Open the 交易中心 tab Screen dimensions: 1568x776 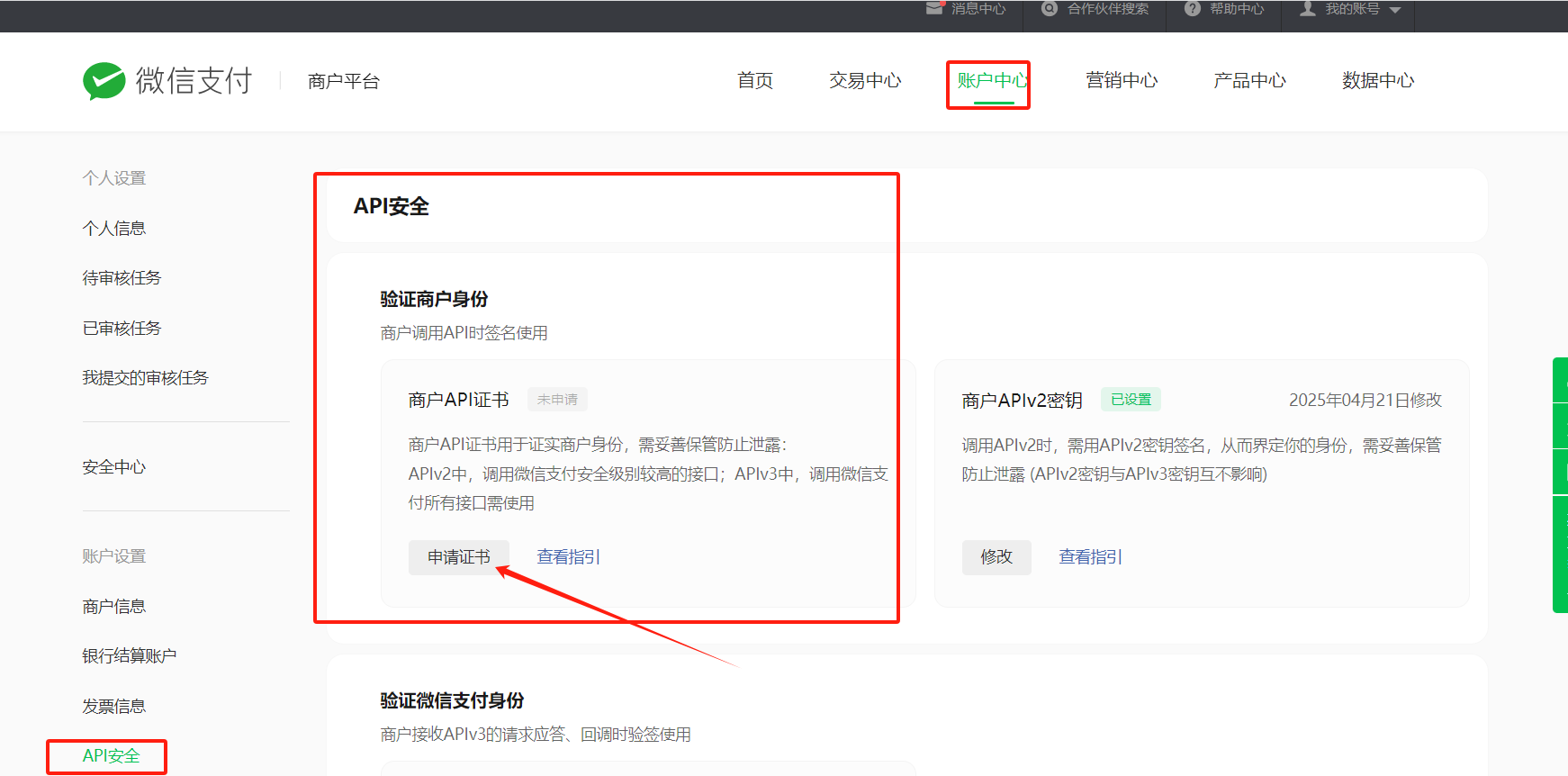point(865,81)
